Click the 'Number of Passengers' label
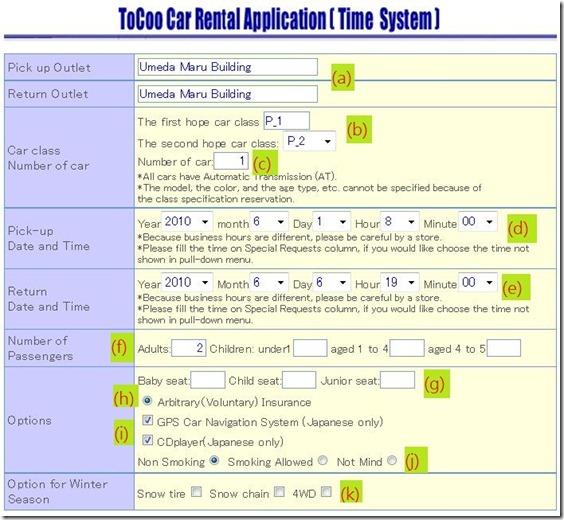Screen dimensions: 564x520 40,348
